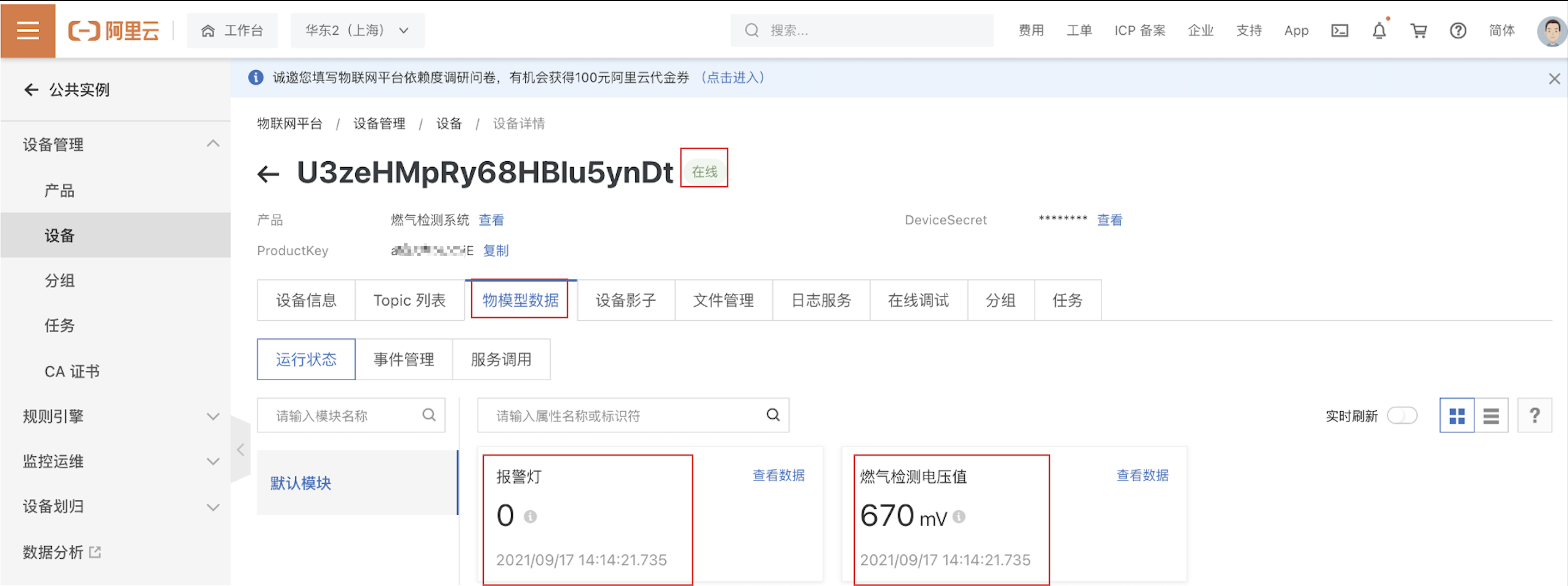Screen dimensions: 1568x586
Task: Toggle the 实时刷新 switch
Action: (1402, 416)
